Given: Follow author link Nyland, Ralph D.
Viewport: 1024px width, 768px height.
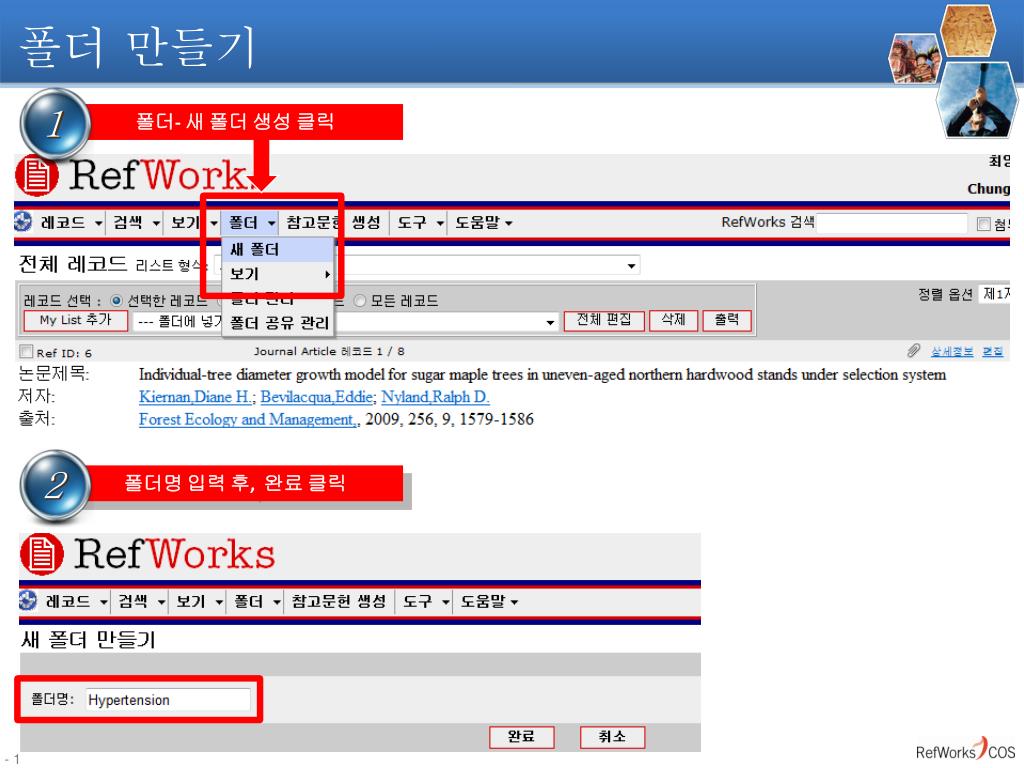Looking at the screenshot, I should point(435,396).
